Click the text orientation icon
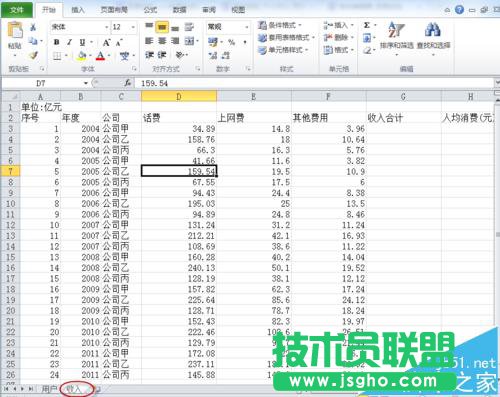 pyautogui.click(x=180, y=55)
